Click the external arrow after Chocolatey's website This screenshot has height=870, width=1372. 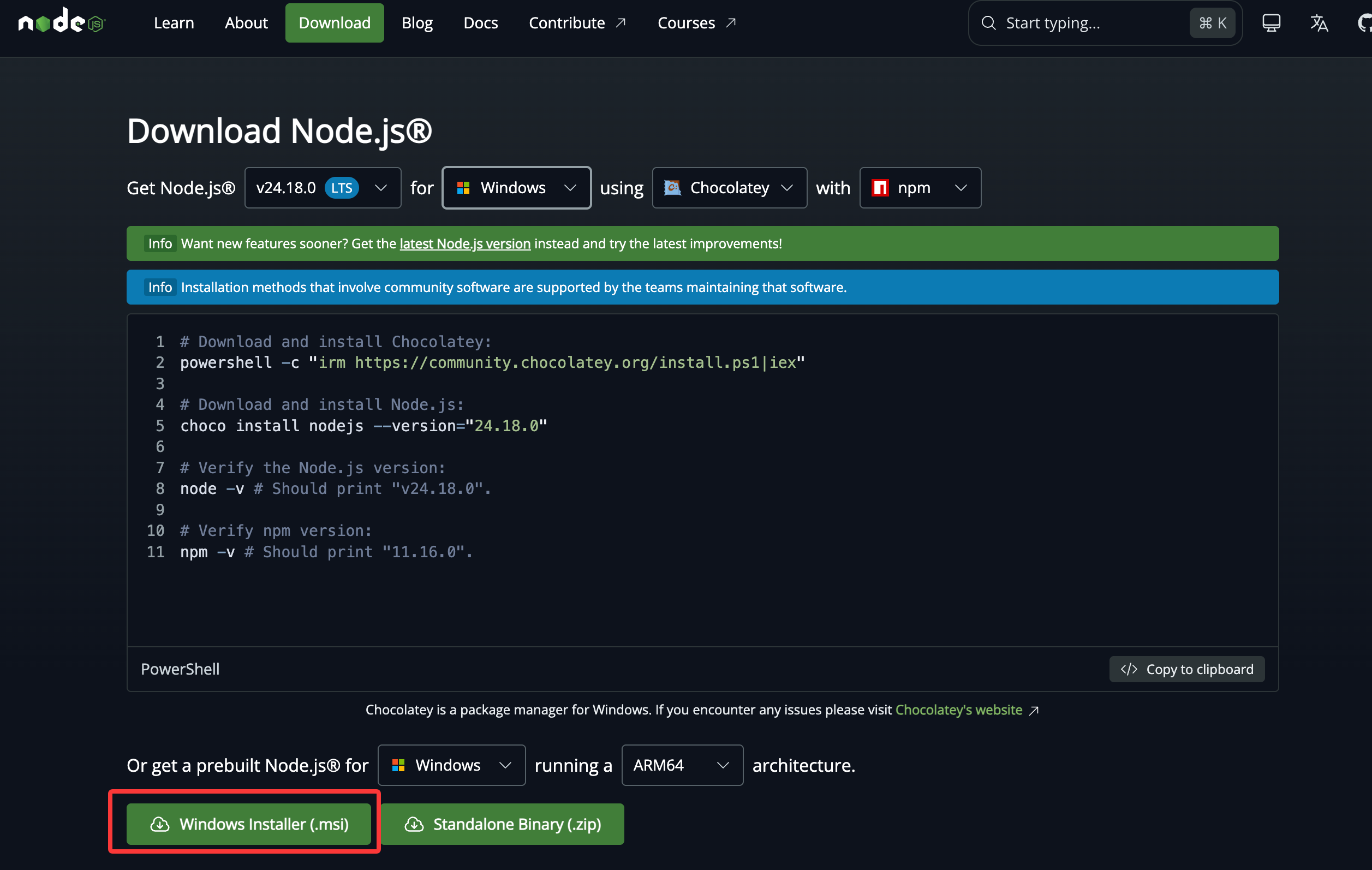[1034, 710]
